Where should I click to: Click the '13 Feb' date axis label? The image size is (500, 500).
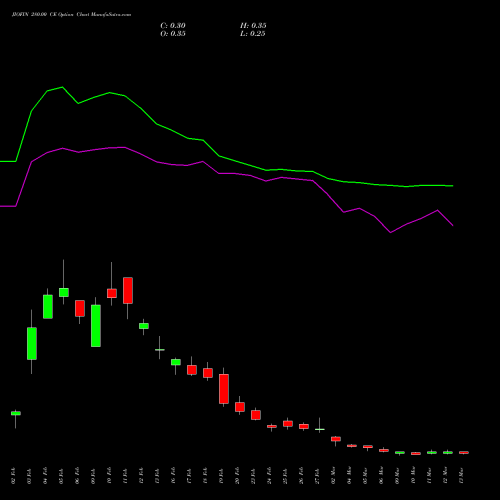click(x=157, y=476)
